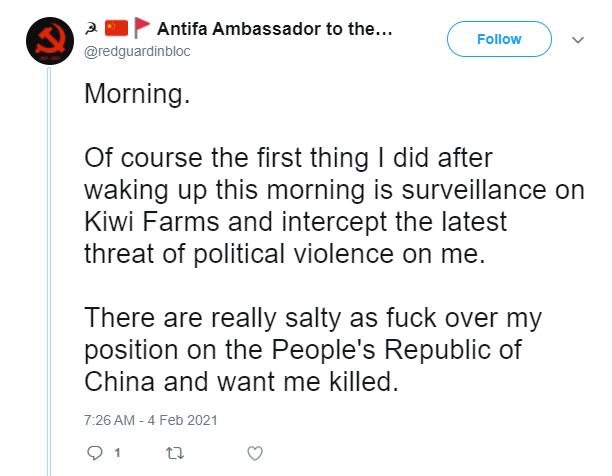This screenshot has width=612, height=476.
Task: Open the 7:26 AM - 4 Feb 2021 timestamp
Action: 151,420
